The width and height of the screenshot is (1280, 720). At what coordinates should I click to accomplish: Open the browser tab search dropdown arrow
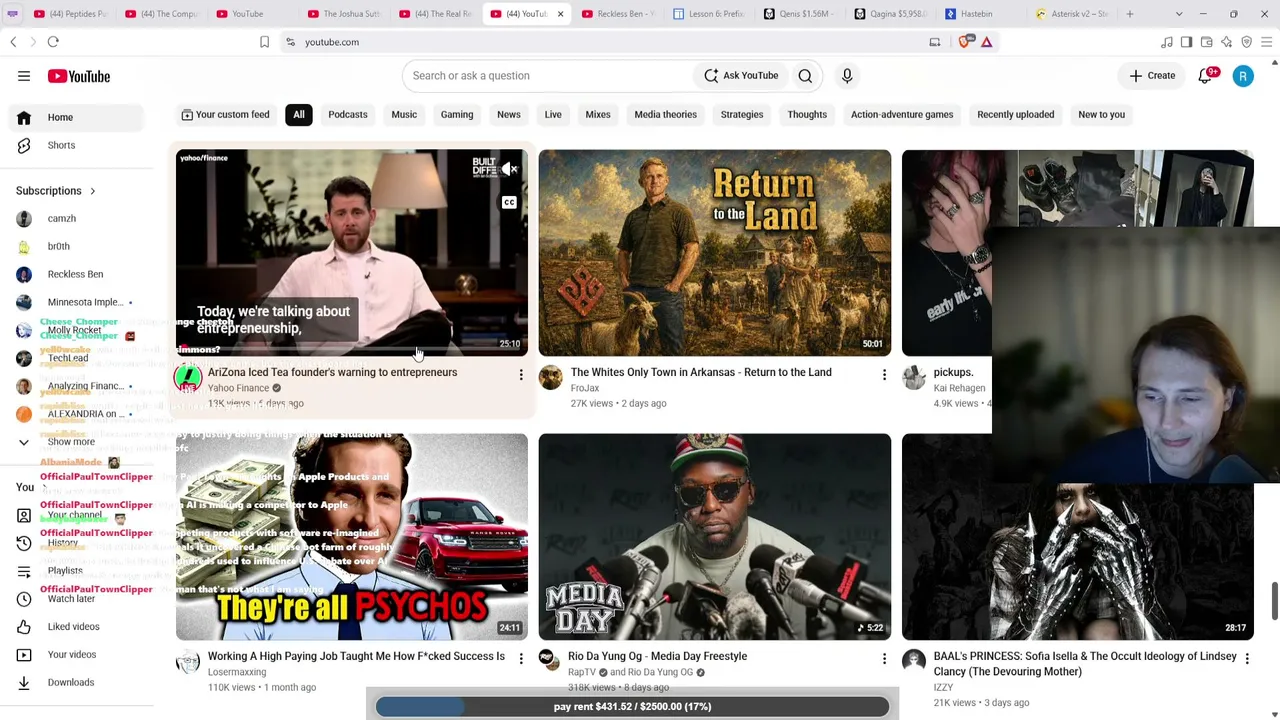click(x=1179, y=14)
